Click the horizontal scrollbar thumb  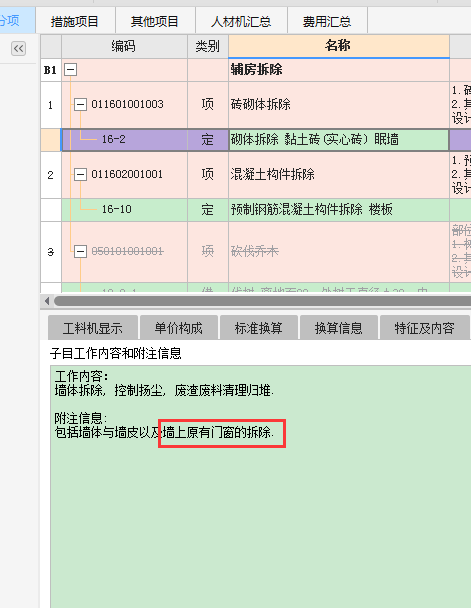[262, 301]
